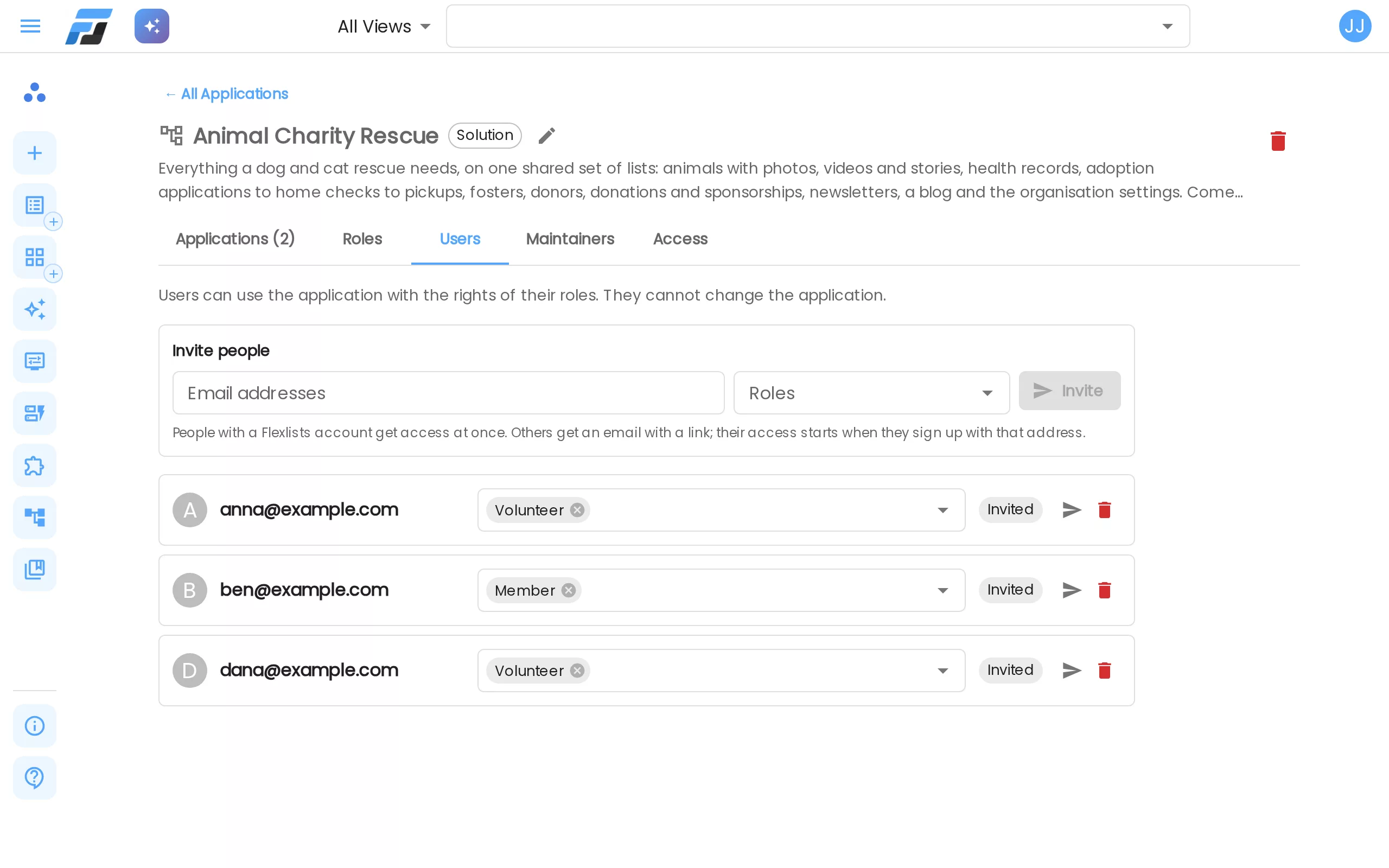The width and height of the screenshot is (1389, 868).
Task: Open the sparkles AI sidebar icon
Action: (x=34, y=309)
